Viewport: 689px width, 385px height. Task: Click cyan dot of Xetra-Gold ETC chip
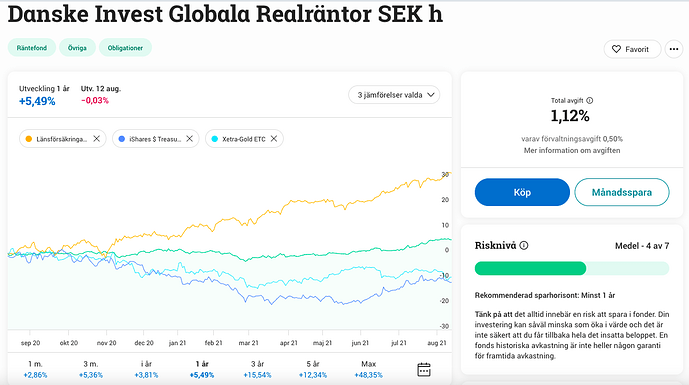click(215, 139)
